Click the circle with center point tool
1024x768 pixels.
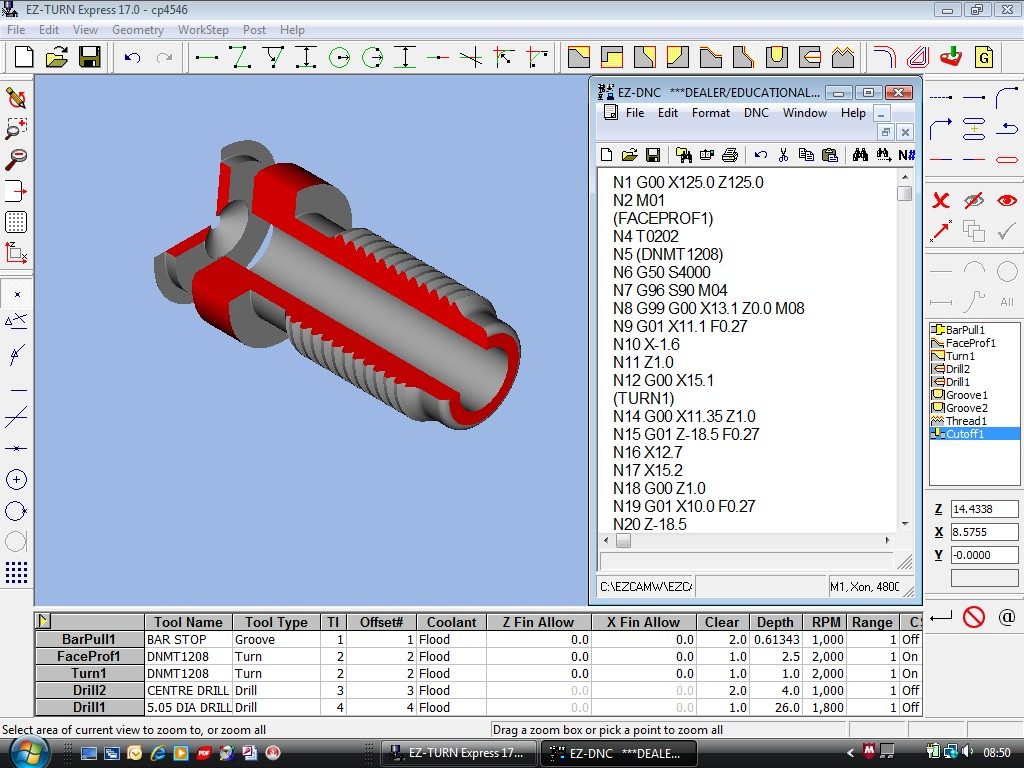[16, 480]
